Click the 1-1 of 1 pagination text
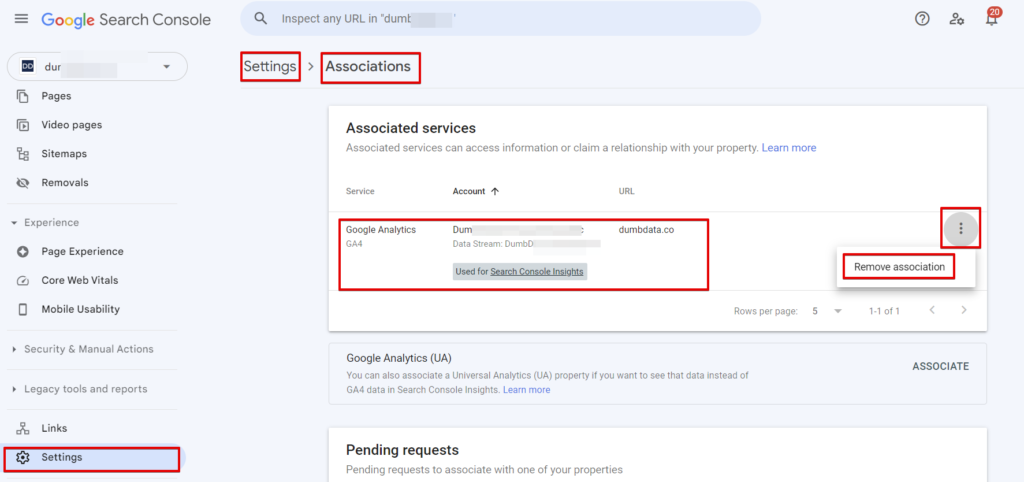Image resolution: width=1024 pixels, height=482 pixels. click(884, 311)
